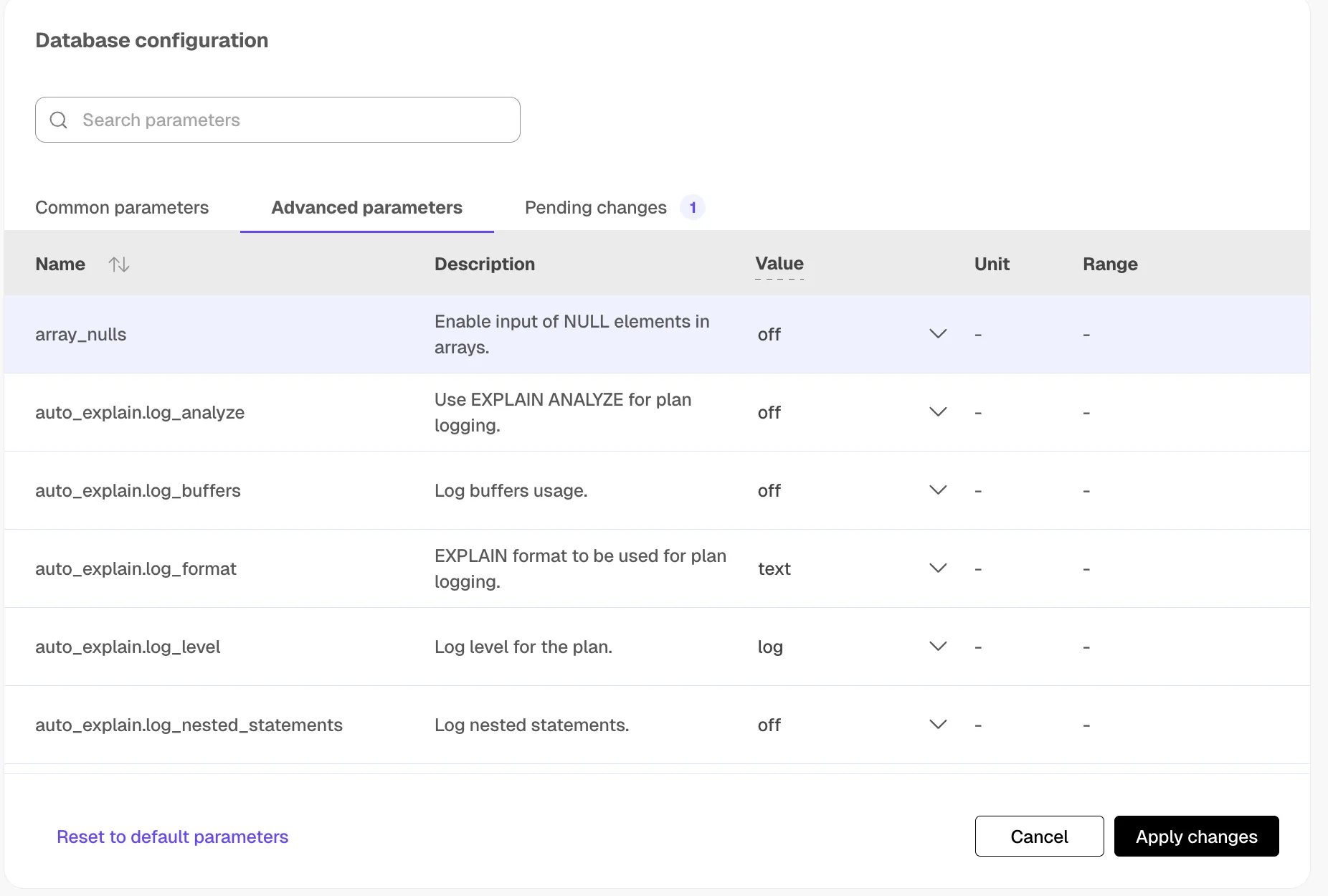Click the search magnifier icon

[x=59, y=120]
